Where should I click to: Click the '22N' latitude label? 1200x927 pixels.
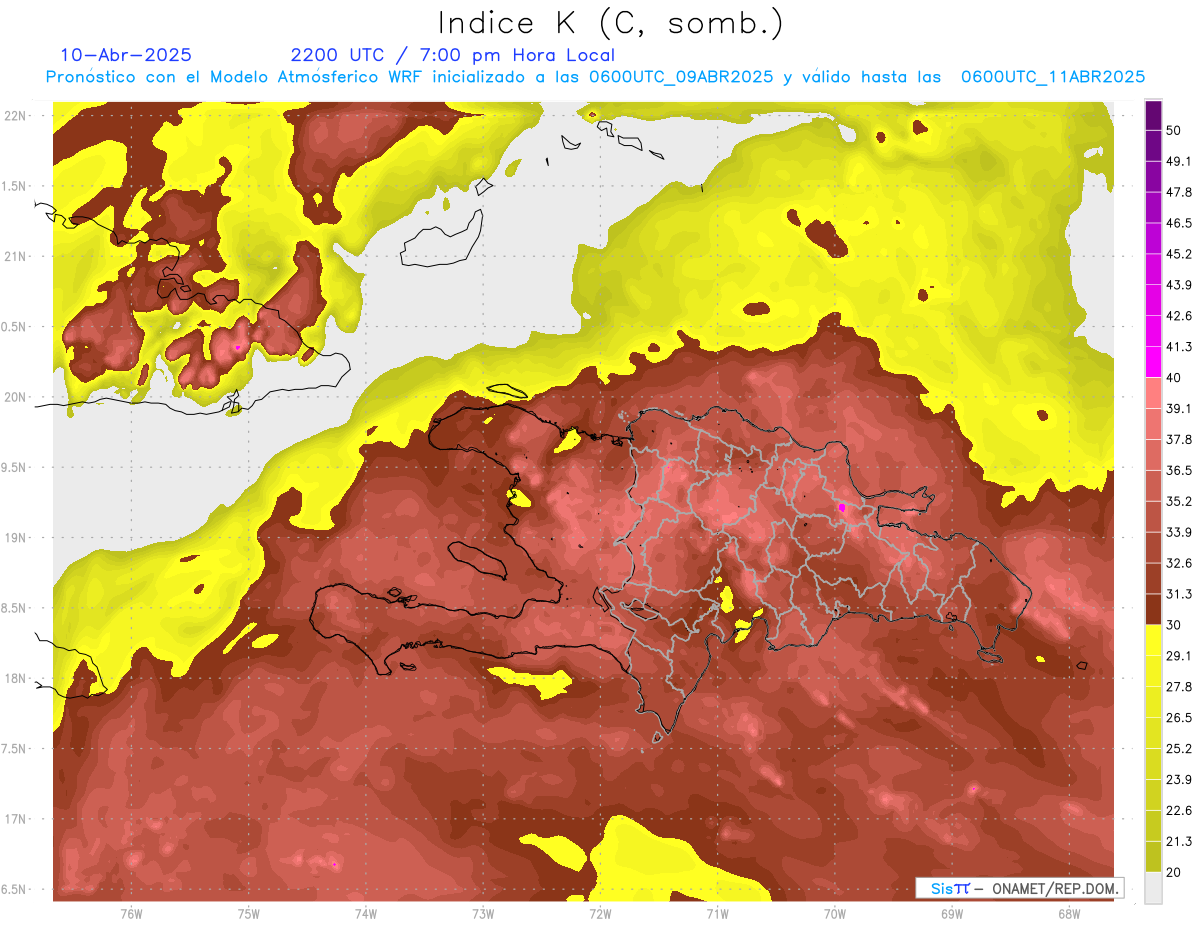click(17, 115)
